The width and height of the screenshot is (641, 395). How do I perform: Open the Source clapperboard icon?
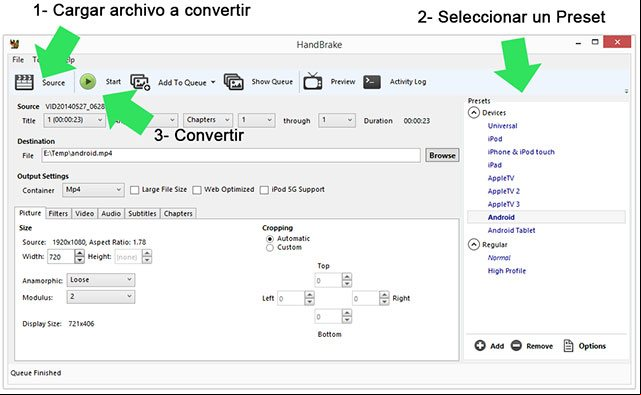[24, 82]
